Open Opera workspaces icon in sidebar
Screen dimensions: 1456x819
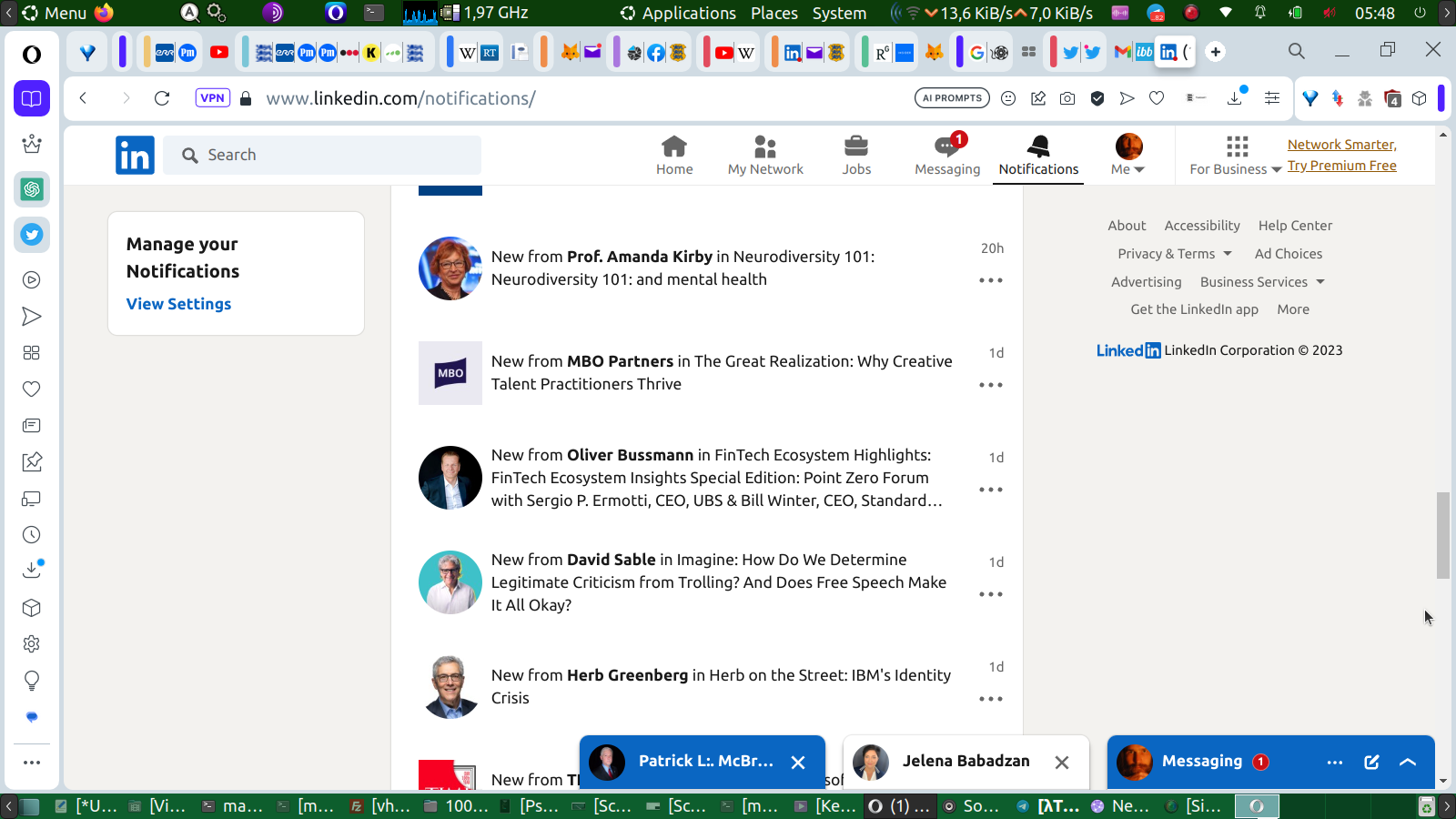32,98
